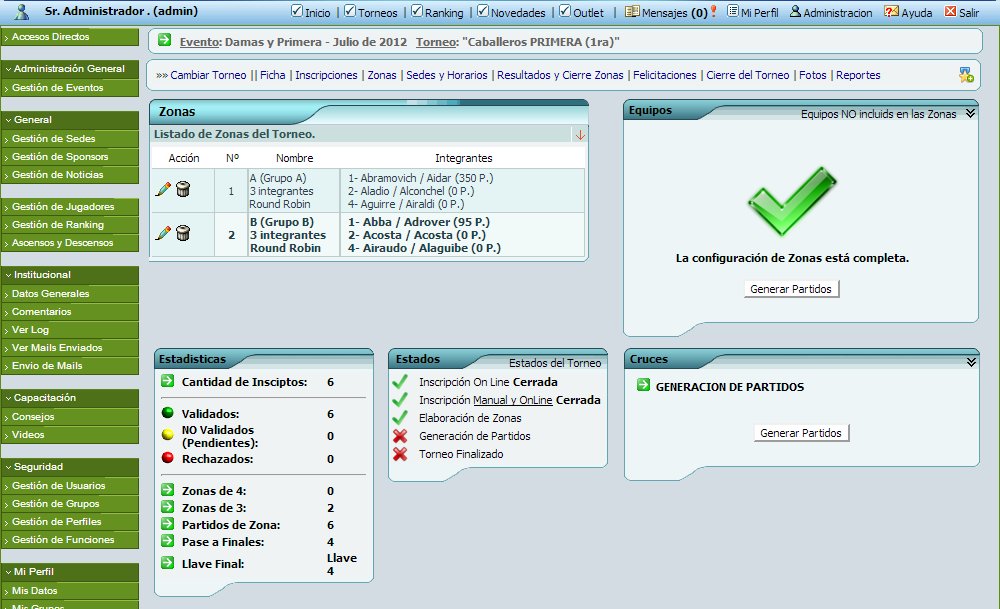This screenshot has height=609, width=1000.
Task: Click the Salir logout icon
Action: pos(949,12)
